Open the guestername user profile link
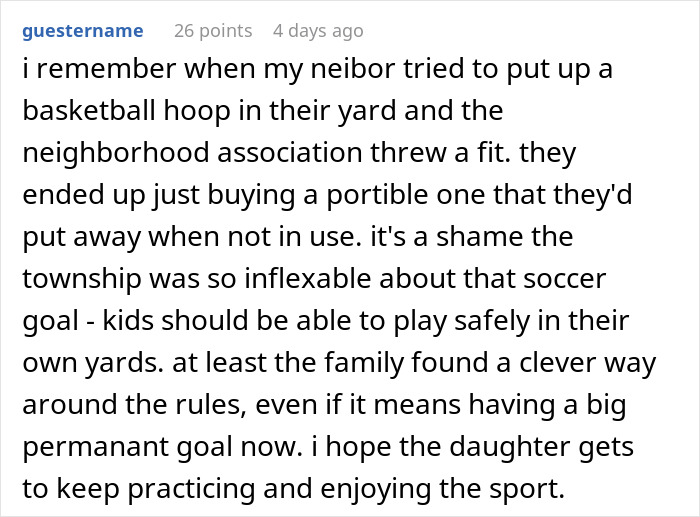 (81, 31)
